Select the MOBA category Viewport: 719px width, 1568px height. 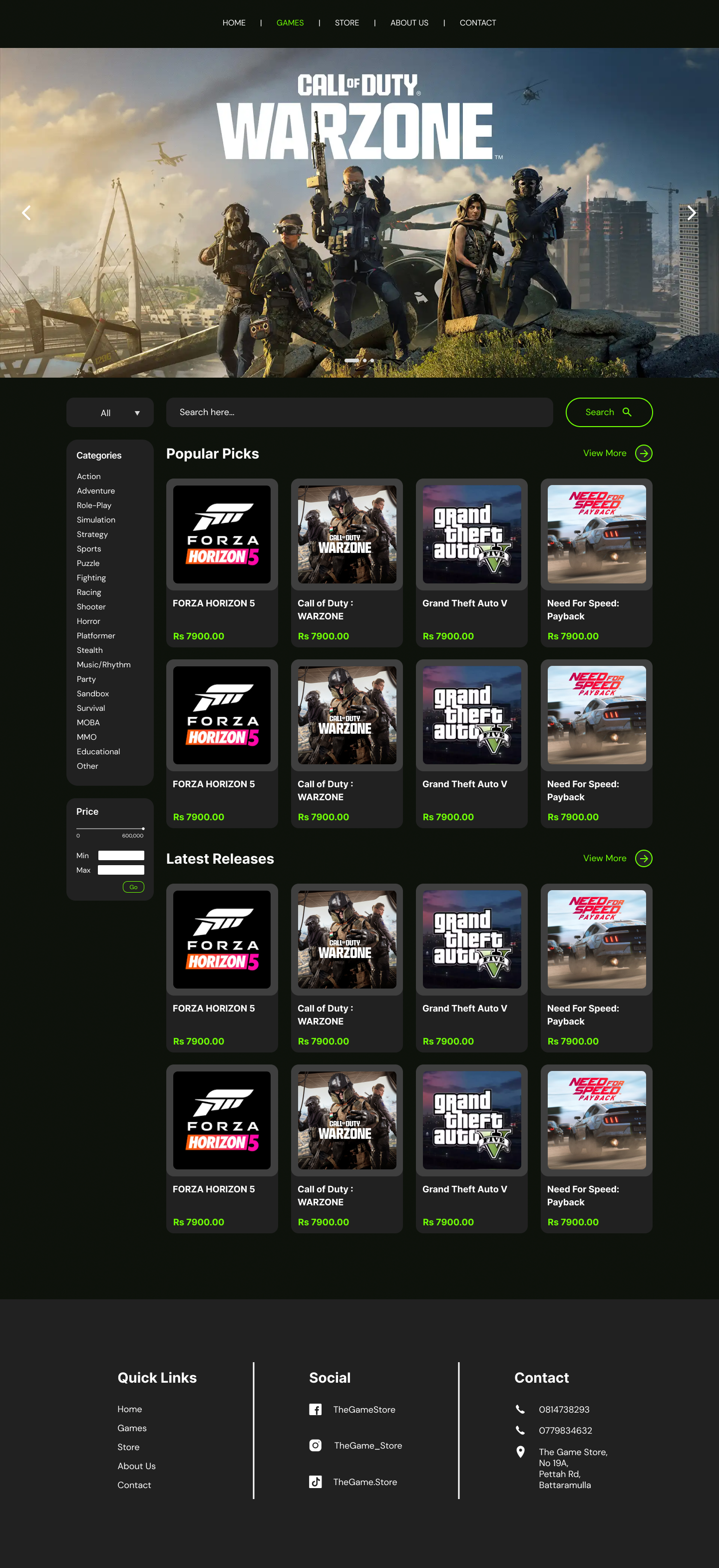coord(88,723)
